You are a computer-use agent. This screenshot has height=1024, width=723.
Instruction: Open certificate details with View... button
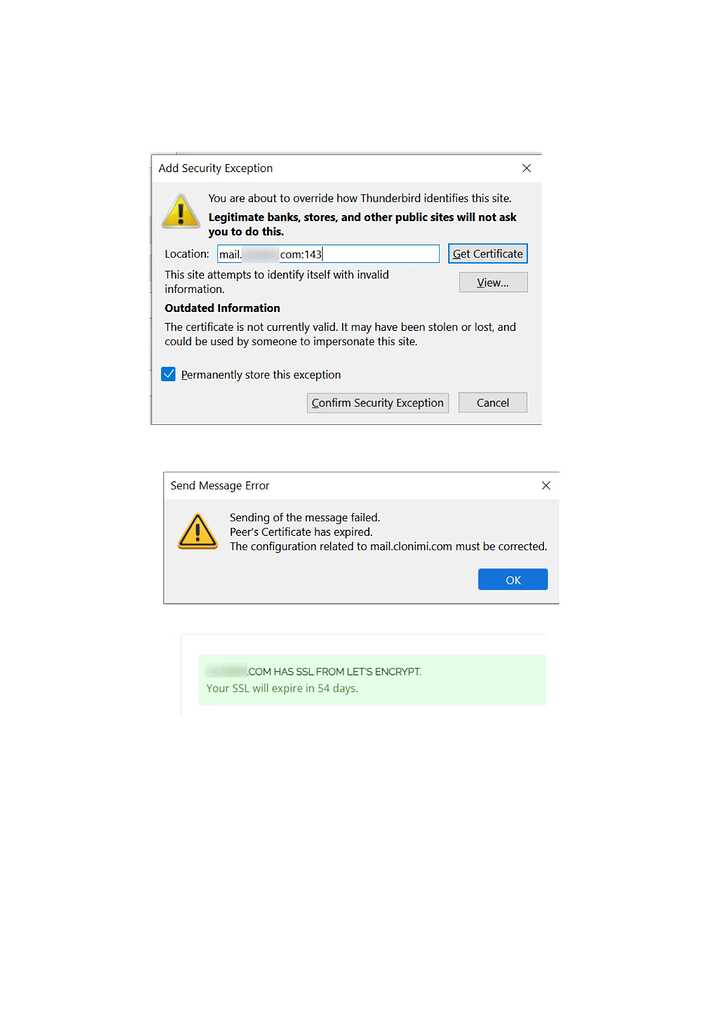pos(493,282)
